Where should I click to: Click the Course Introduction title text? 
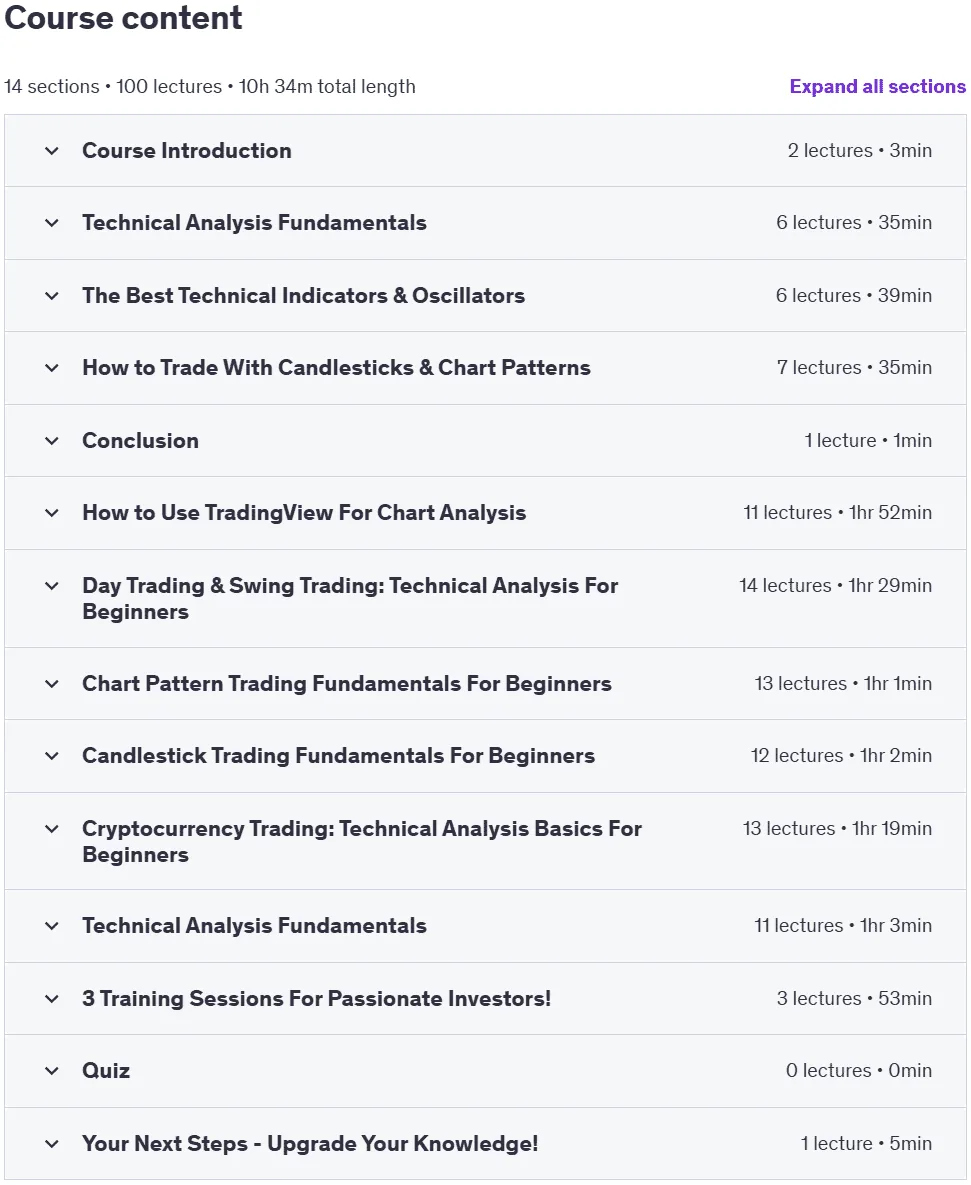pyautogui.click(x=187, y=150)
